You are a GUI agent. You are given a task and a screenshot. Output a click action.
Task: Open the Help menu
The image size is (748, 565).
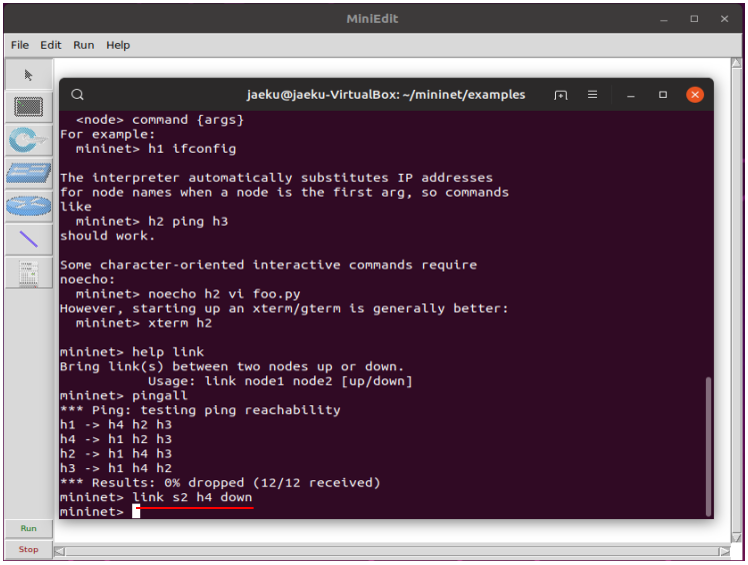click(118, 45)
